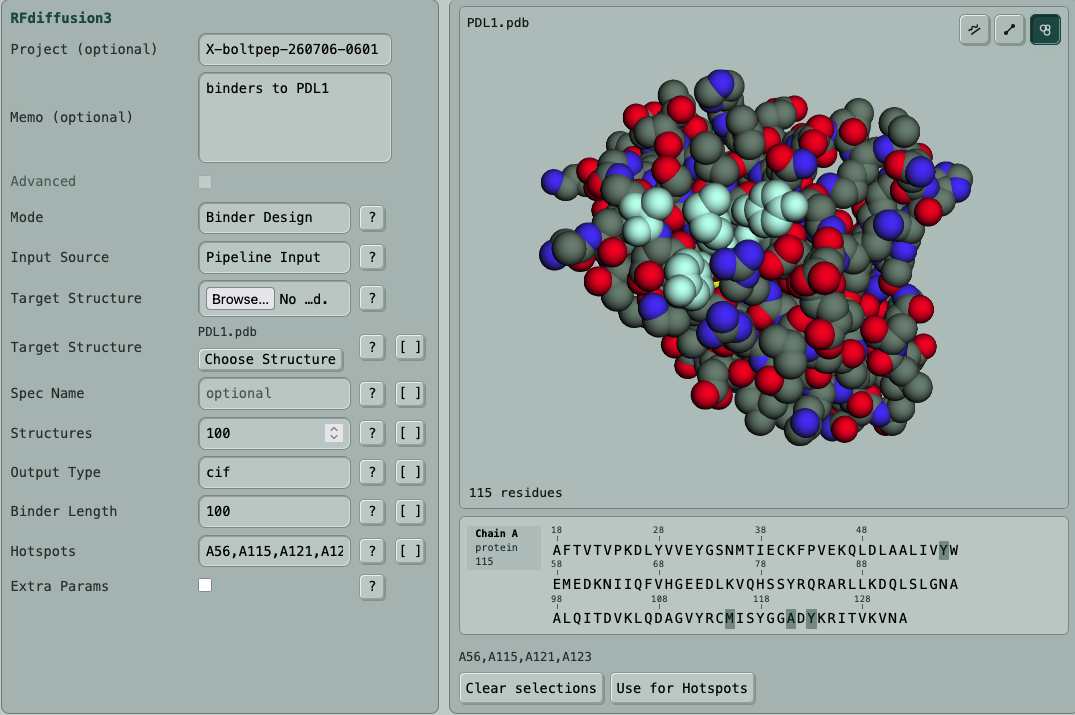The image size is (1075, 715).
Task: Click Clear selections below the sequence
Action: coord(531,688)
